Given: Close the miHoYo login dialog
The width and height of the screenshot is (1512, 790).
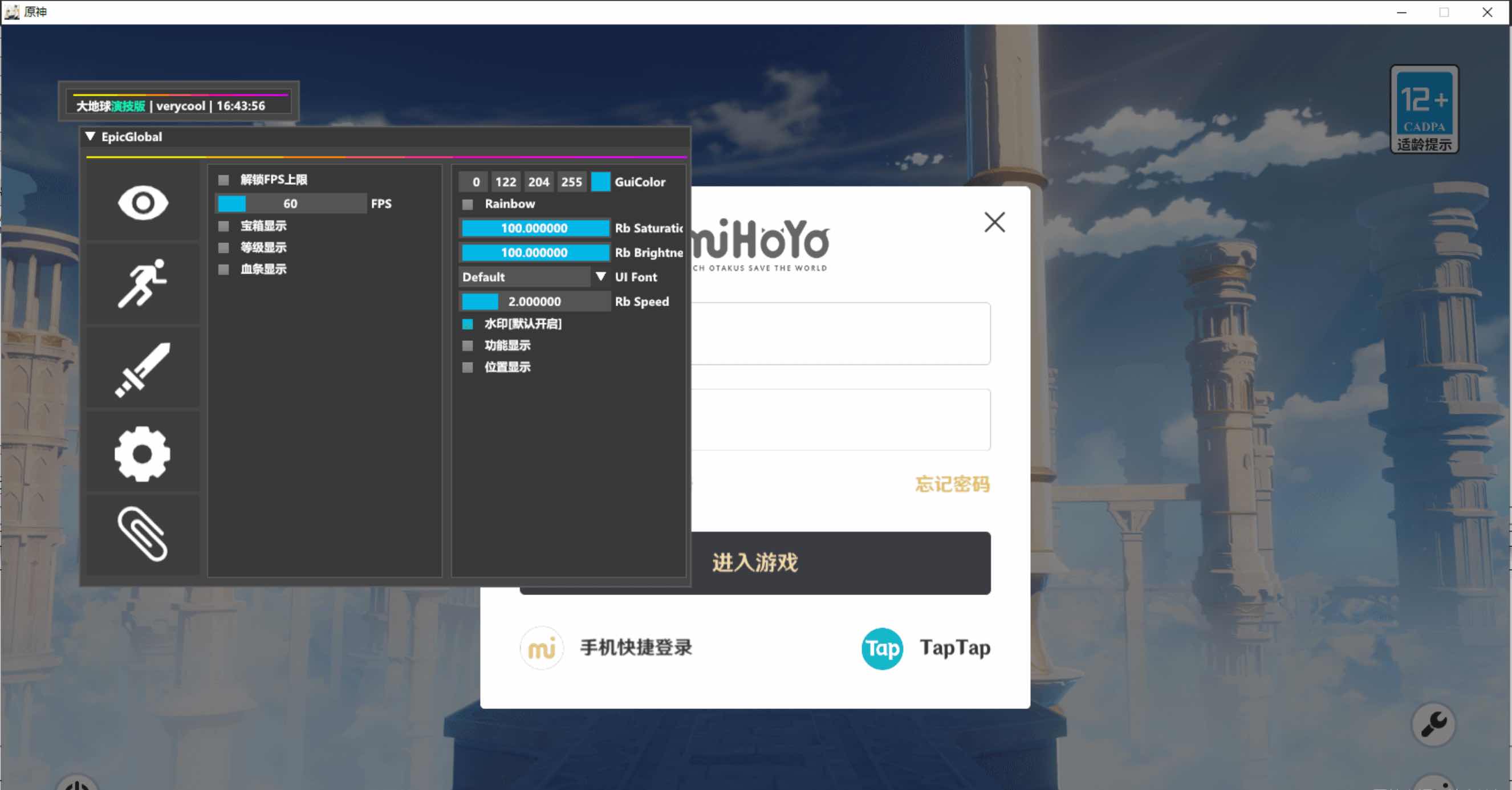Looking at the screenshot, I should click(995, 222).
